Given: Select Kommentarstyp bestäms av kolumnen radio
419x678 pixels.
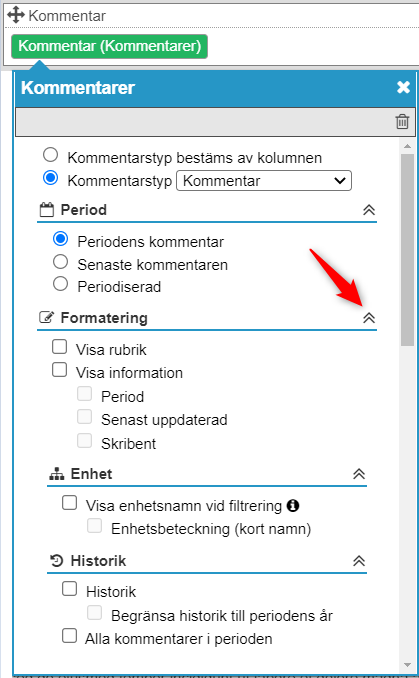Looking at the screenshot, I should pos(51,155).
